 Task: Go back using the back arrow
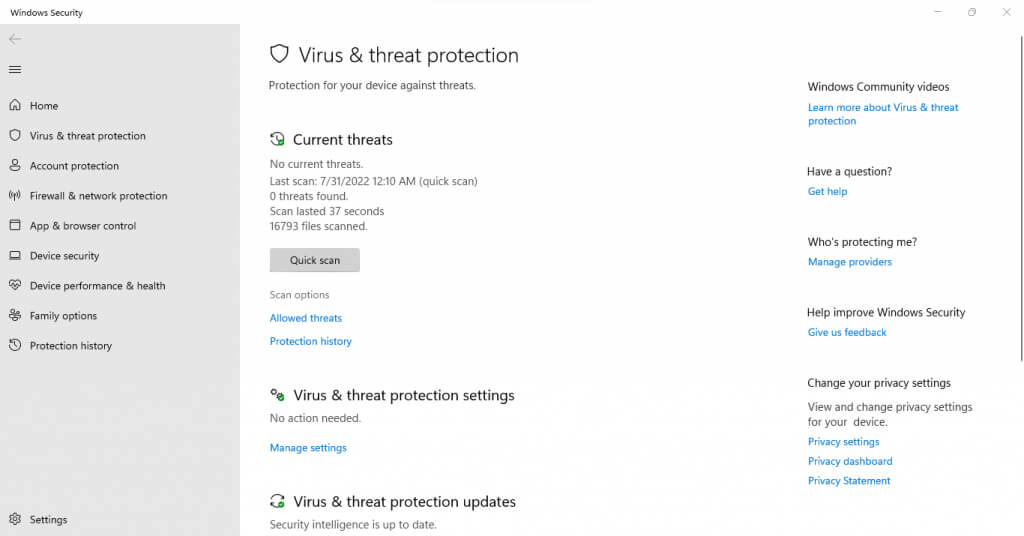[x=15, y=39]
